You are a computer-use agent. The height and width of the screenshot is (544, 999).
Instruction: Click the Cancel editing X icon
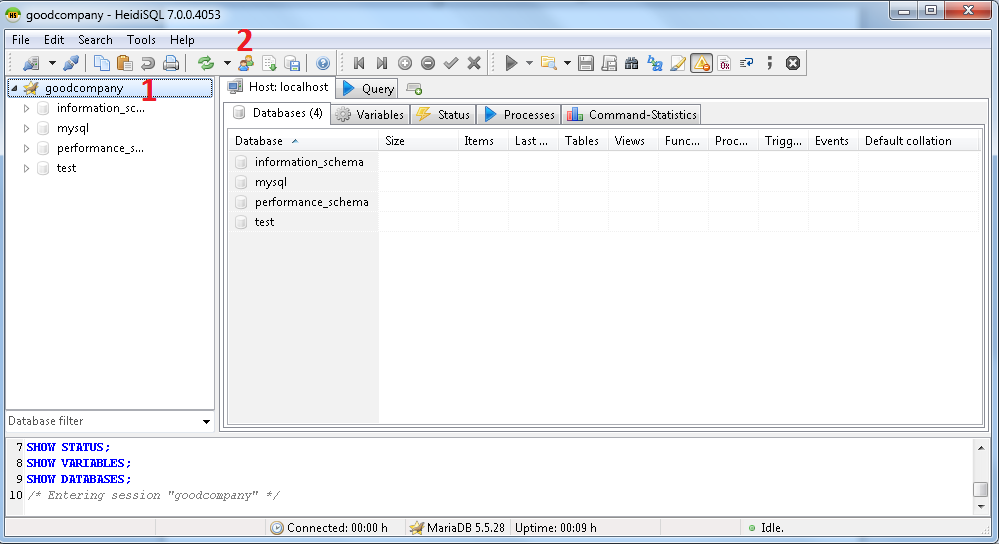[x=474, y=63]
